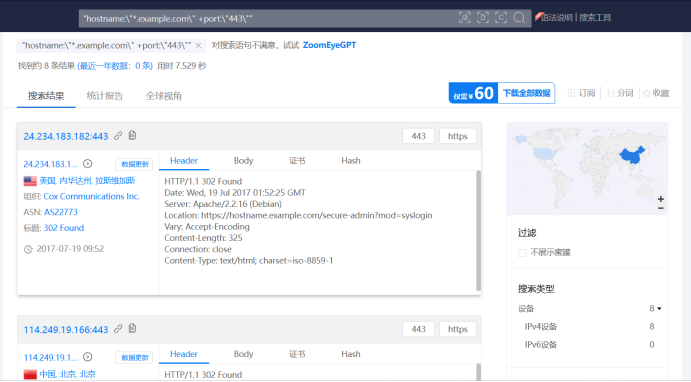Enable the 不展示蜜罐 checkbox

tap(522, 253)
